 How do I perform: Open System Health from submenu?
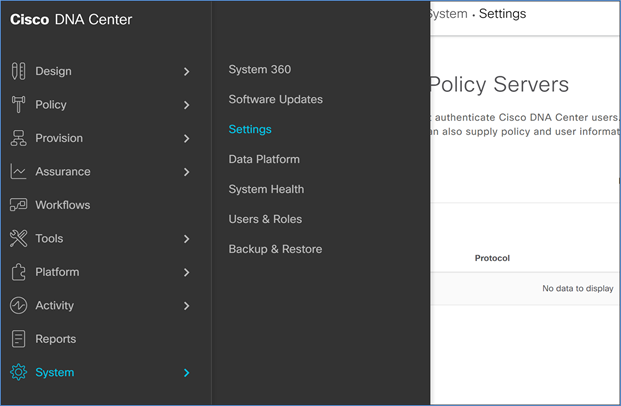point(266,189)
